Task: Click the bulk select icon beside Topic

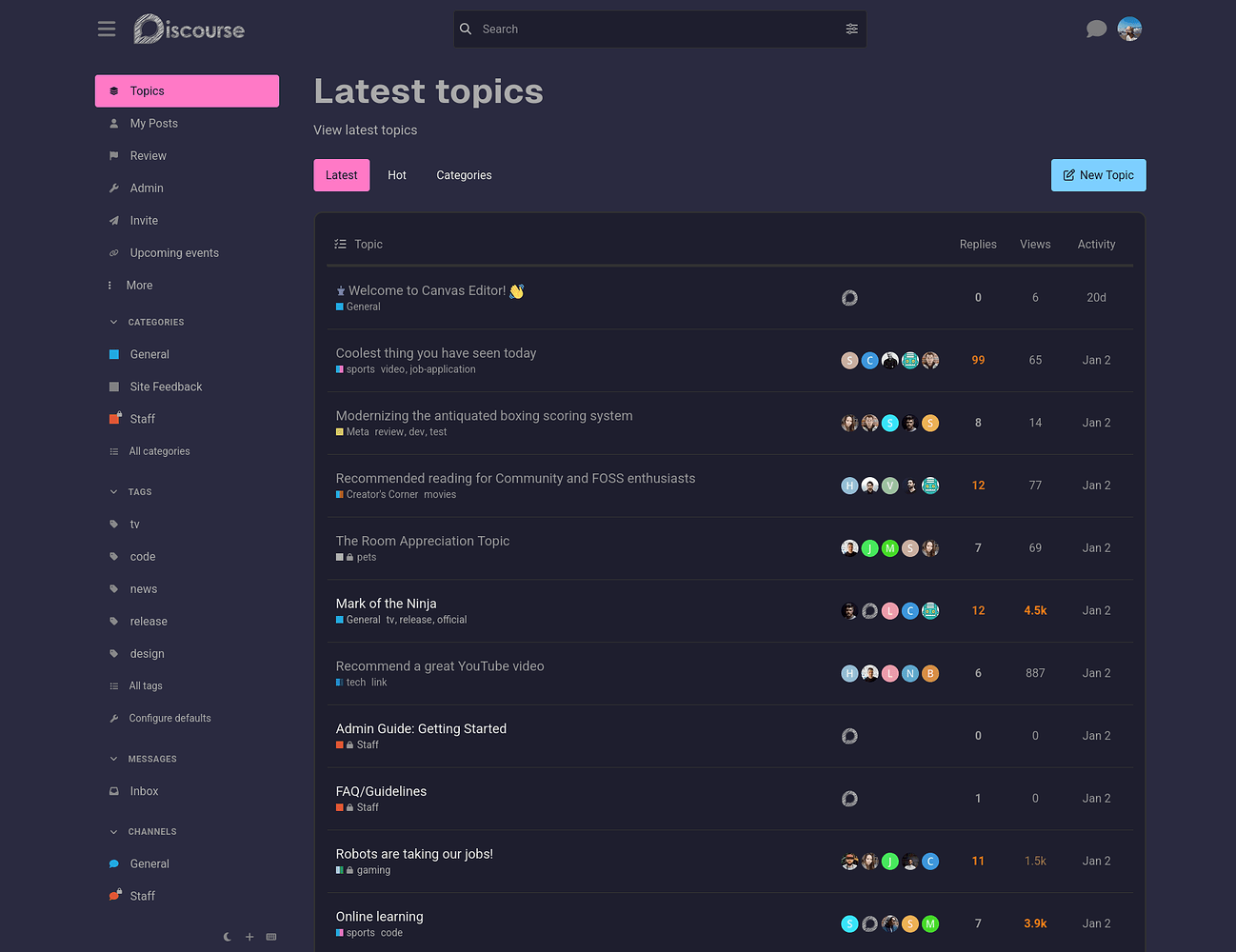Action: coord(340,245)
